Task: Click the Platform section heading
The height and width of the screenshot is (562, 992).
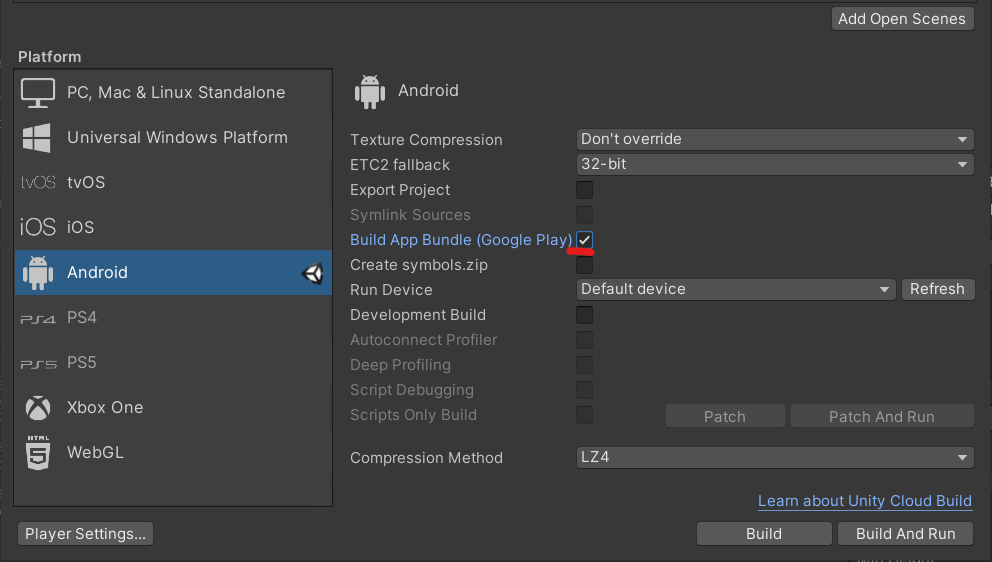Action: (49, 57)
